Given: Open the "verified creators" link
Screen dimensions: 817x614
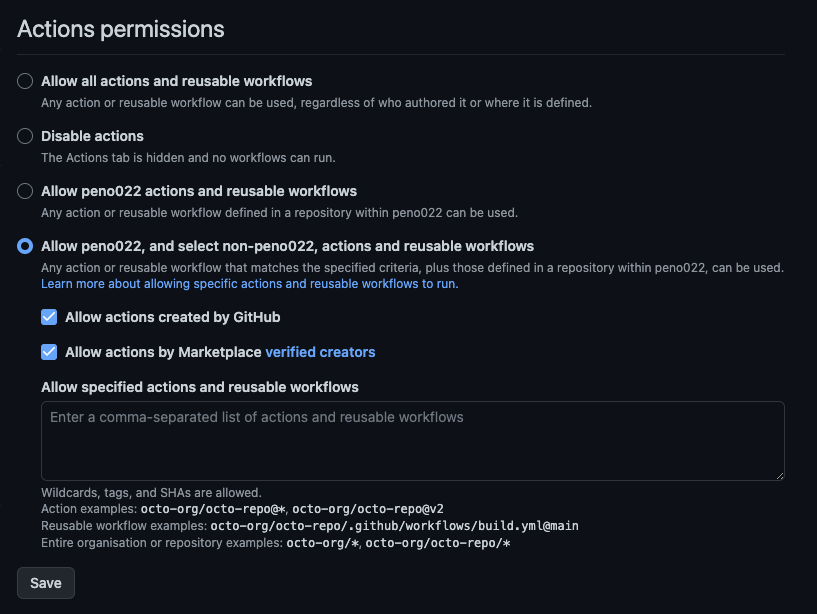Looking at the screenshot, I should (x=320, y=352).
